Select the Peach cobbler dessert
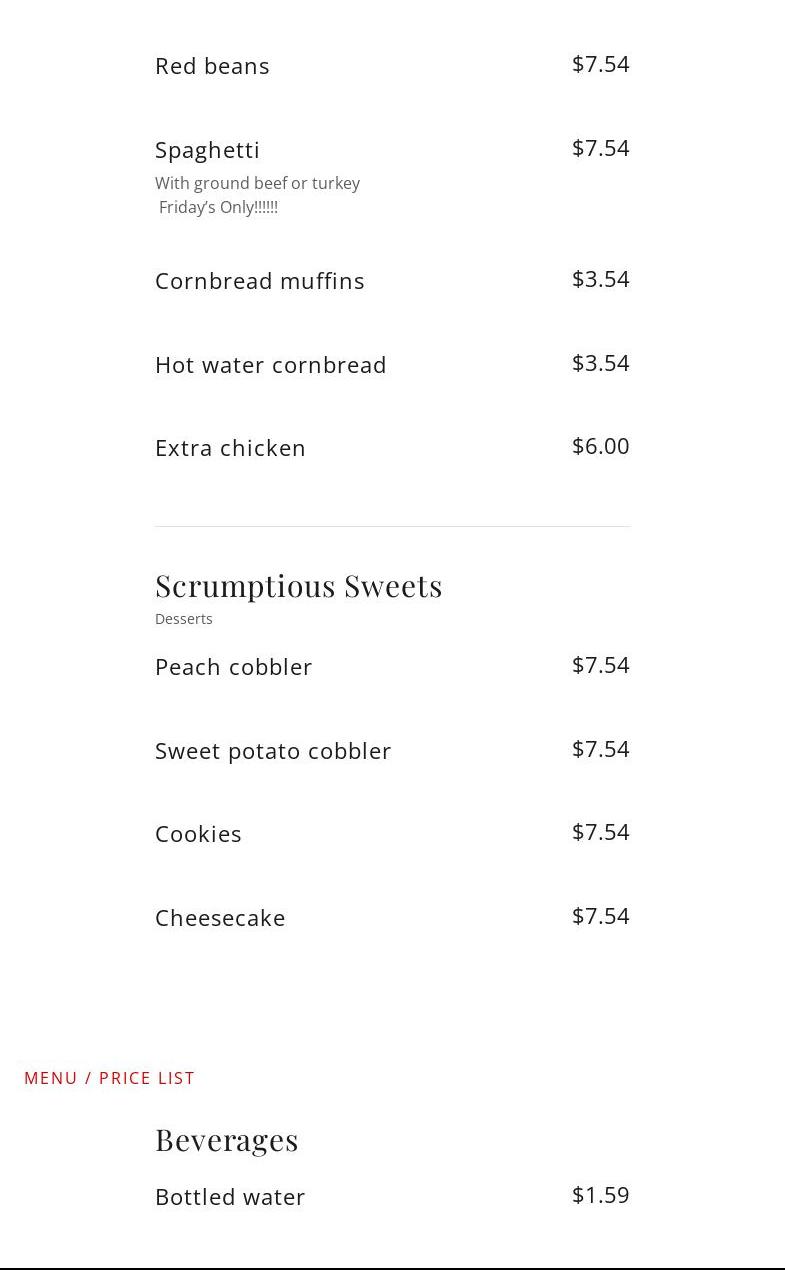 pos(233,667)
